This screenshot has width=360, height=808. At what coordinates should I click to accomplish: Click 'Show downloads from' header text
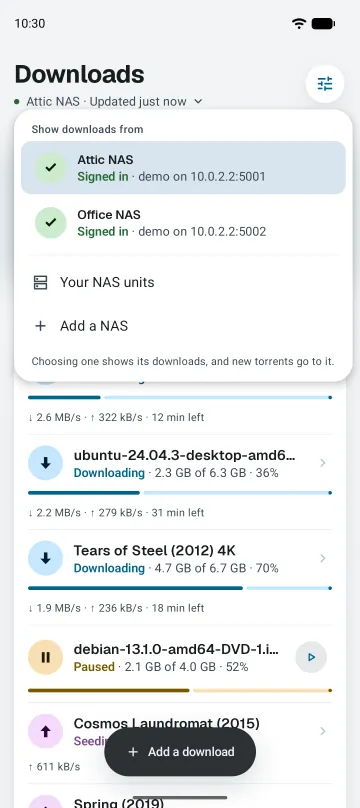[87, 129]
